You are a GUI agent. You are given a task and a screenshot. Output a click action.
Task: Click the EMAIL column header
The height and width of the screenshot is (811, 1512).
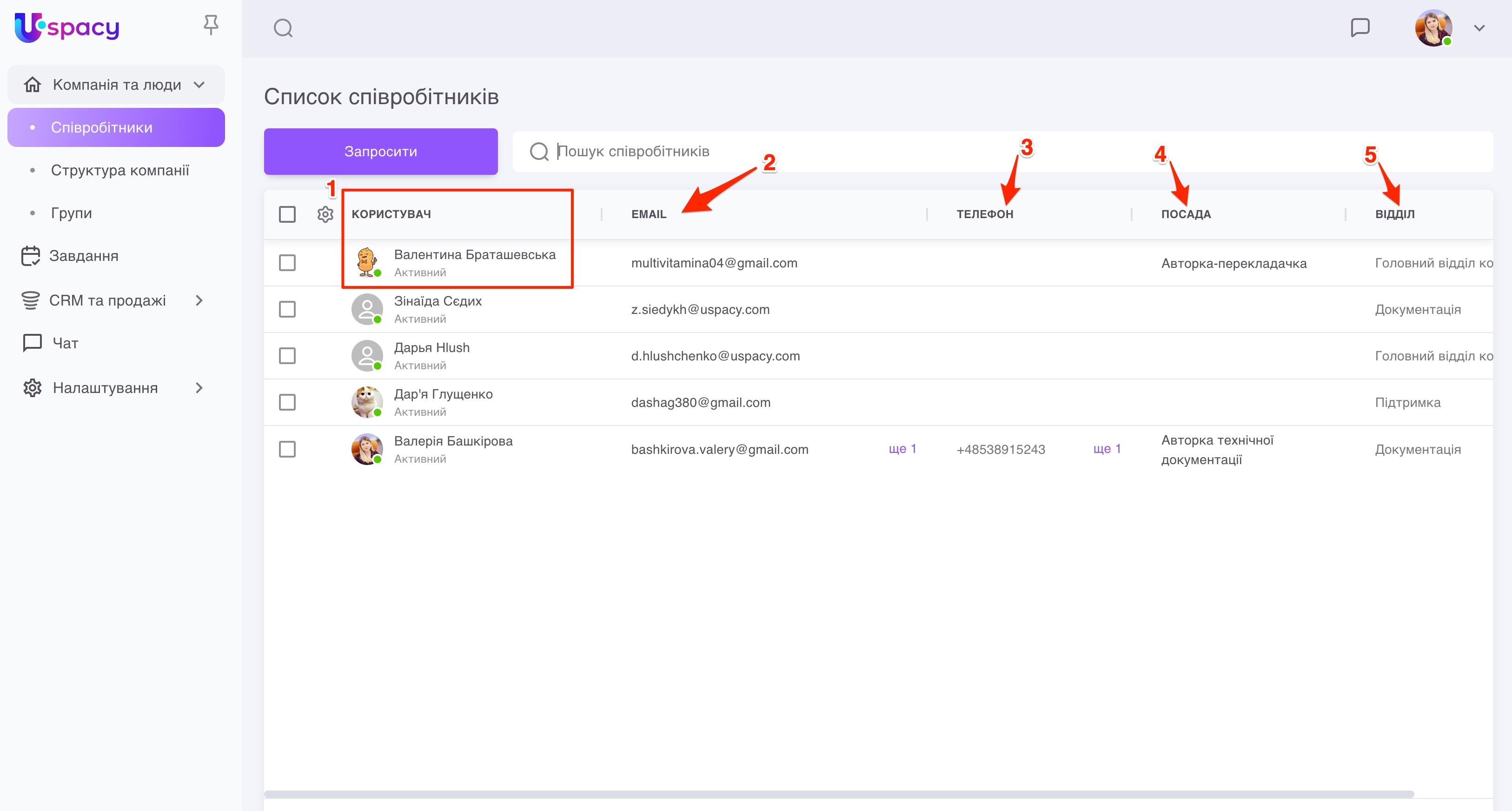coord(649,214)
